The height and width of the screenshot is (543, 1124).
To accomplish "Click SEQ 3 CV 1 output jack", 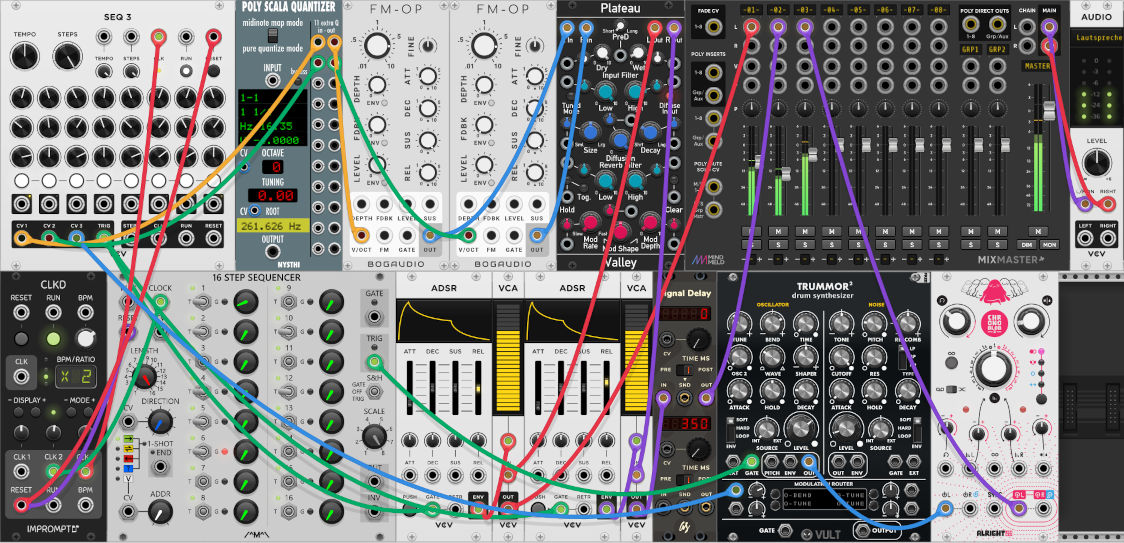I will [22, 239].
